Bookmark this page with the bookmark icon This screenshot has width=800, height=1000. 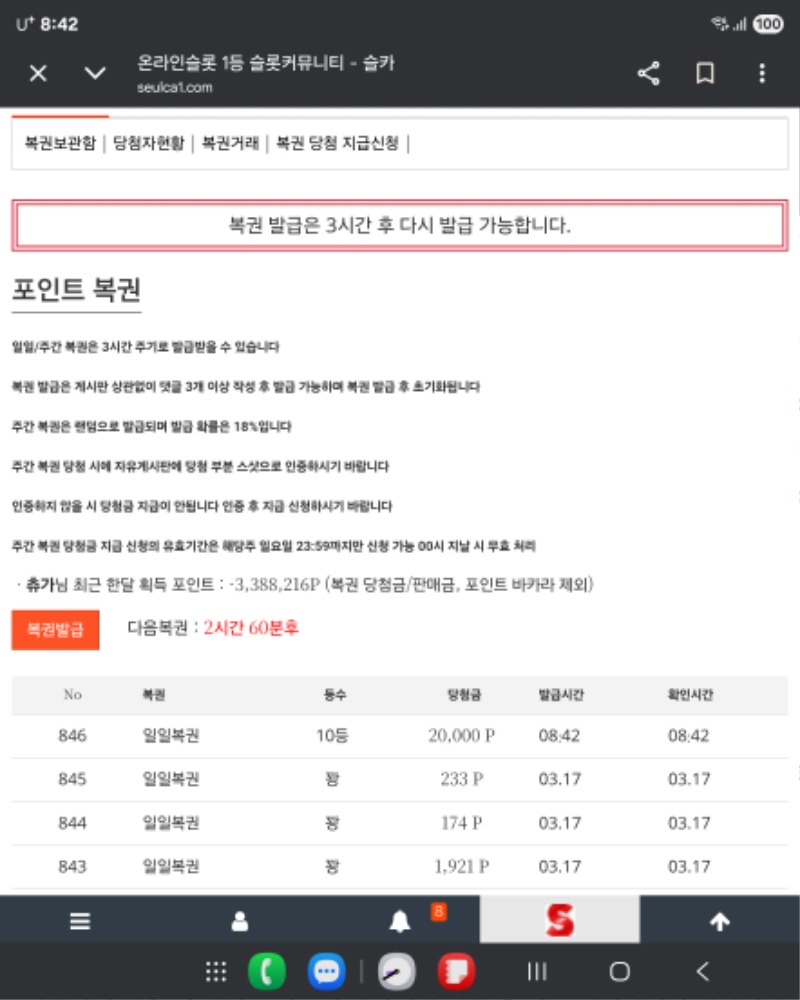pos(705,74)
